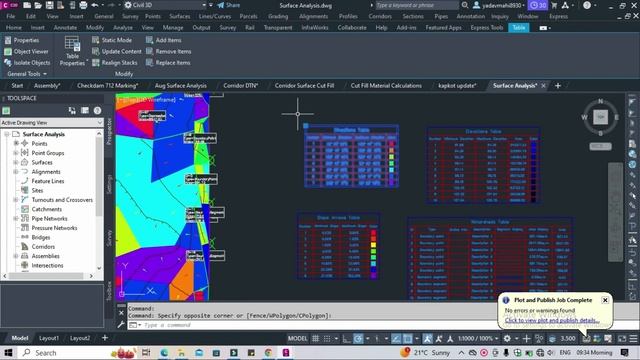Open the Alignments menu

pyautogui.click(x=313, y=16)
